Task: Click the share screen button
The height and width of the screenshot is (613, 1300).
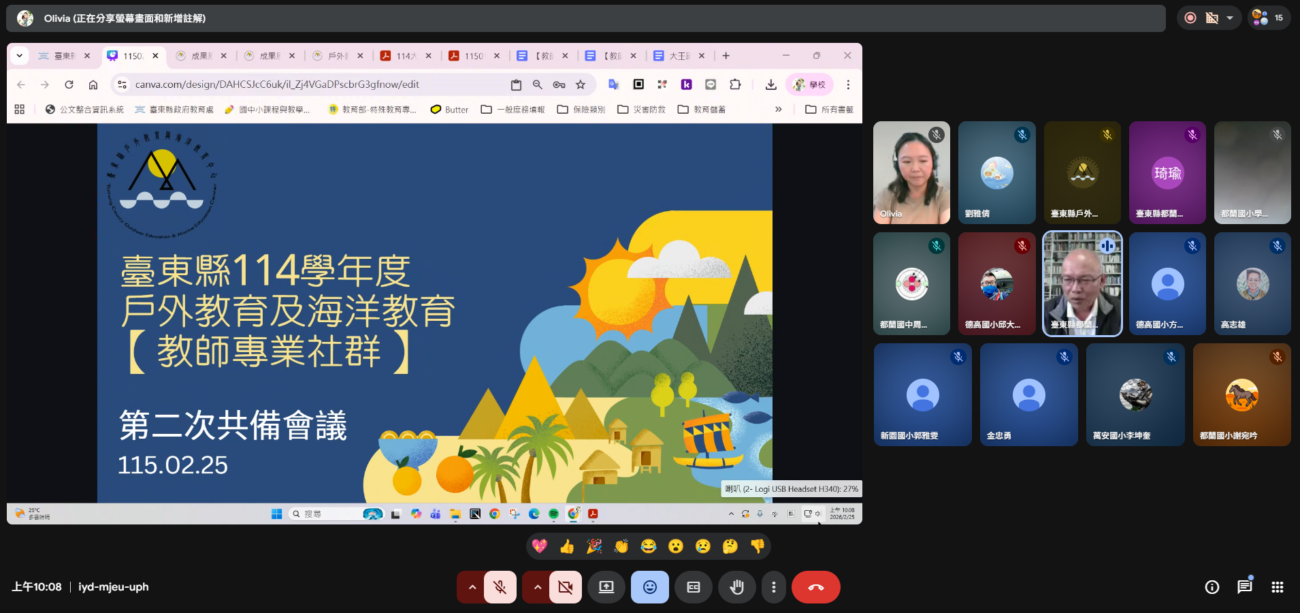Action: click(x=606, y=587)
